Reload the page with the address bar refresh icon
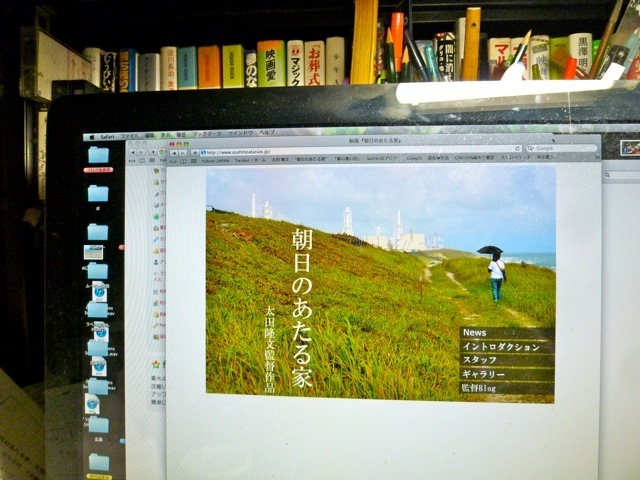This screenshot has width=640, height=480. (x=517, y=149)
